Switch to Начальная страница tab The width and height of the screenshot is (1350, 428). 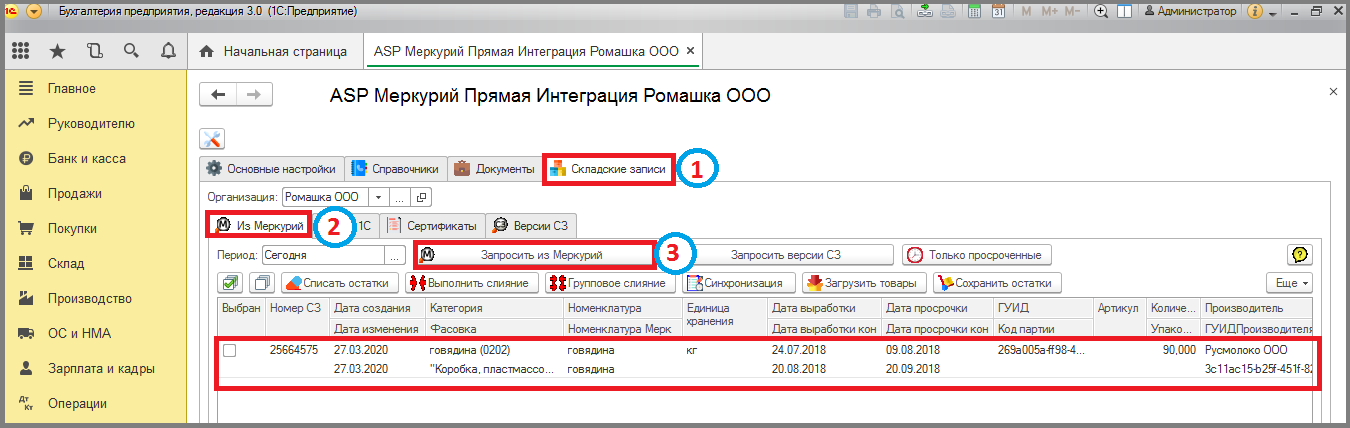point(274,51)
